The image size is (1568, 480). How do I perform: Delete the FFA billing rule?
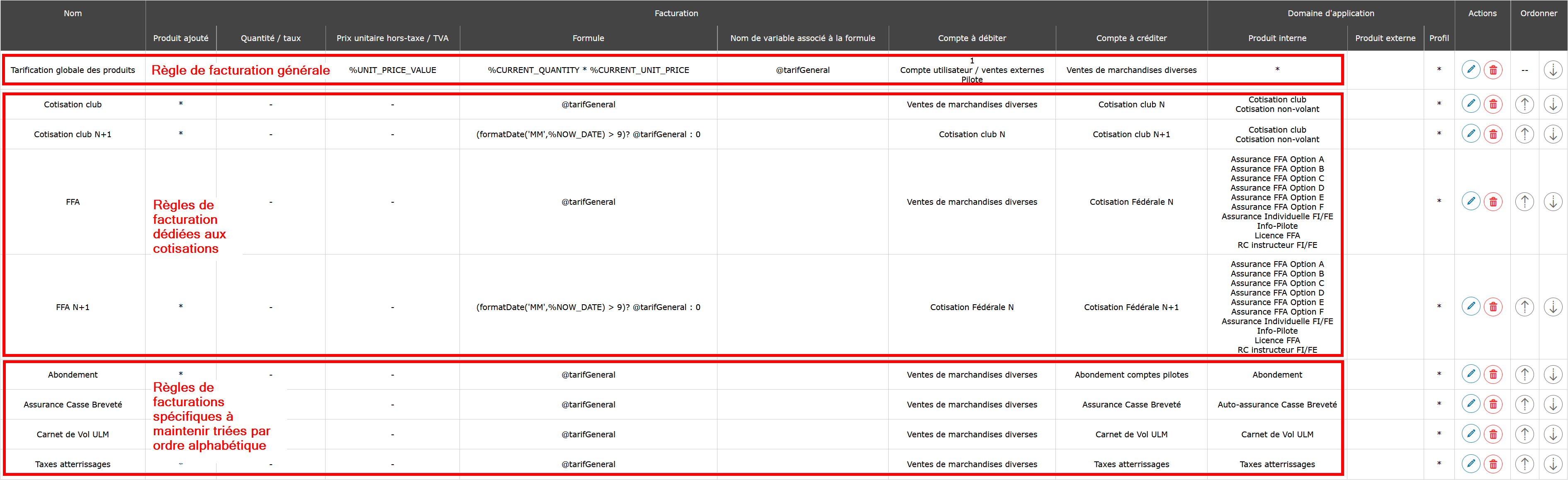(1493, 201)
